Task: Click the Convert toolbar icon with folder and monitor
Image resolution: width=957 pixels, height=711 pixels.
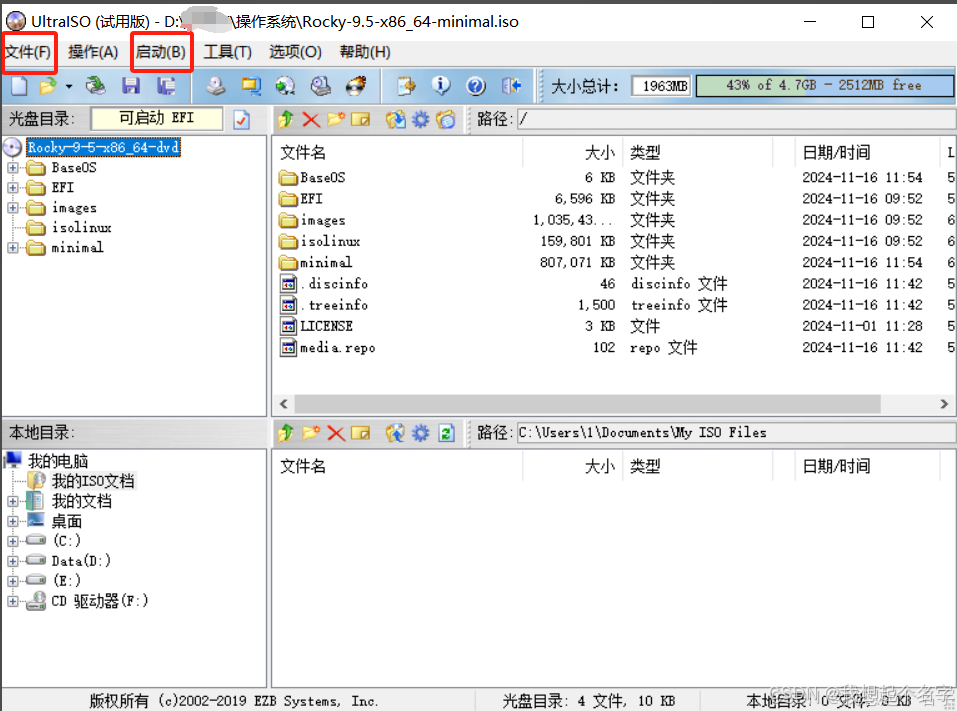Action: [x=251, y=86]
